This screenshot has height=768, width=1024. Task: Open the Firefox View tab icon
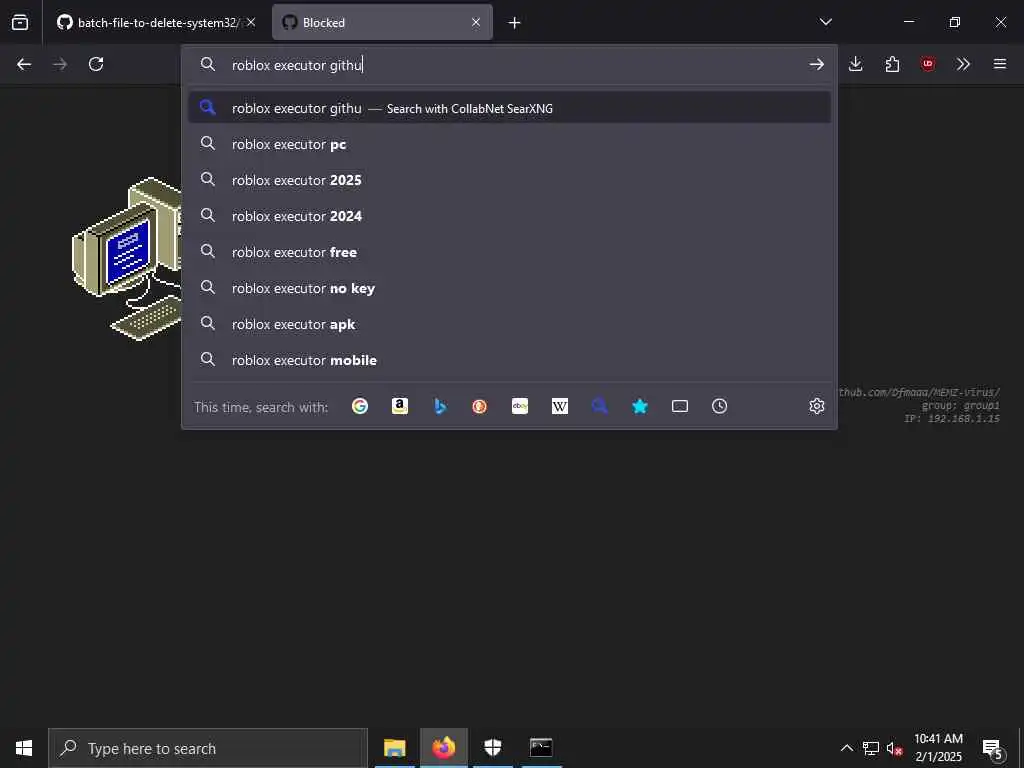(x=20, y=22)
